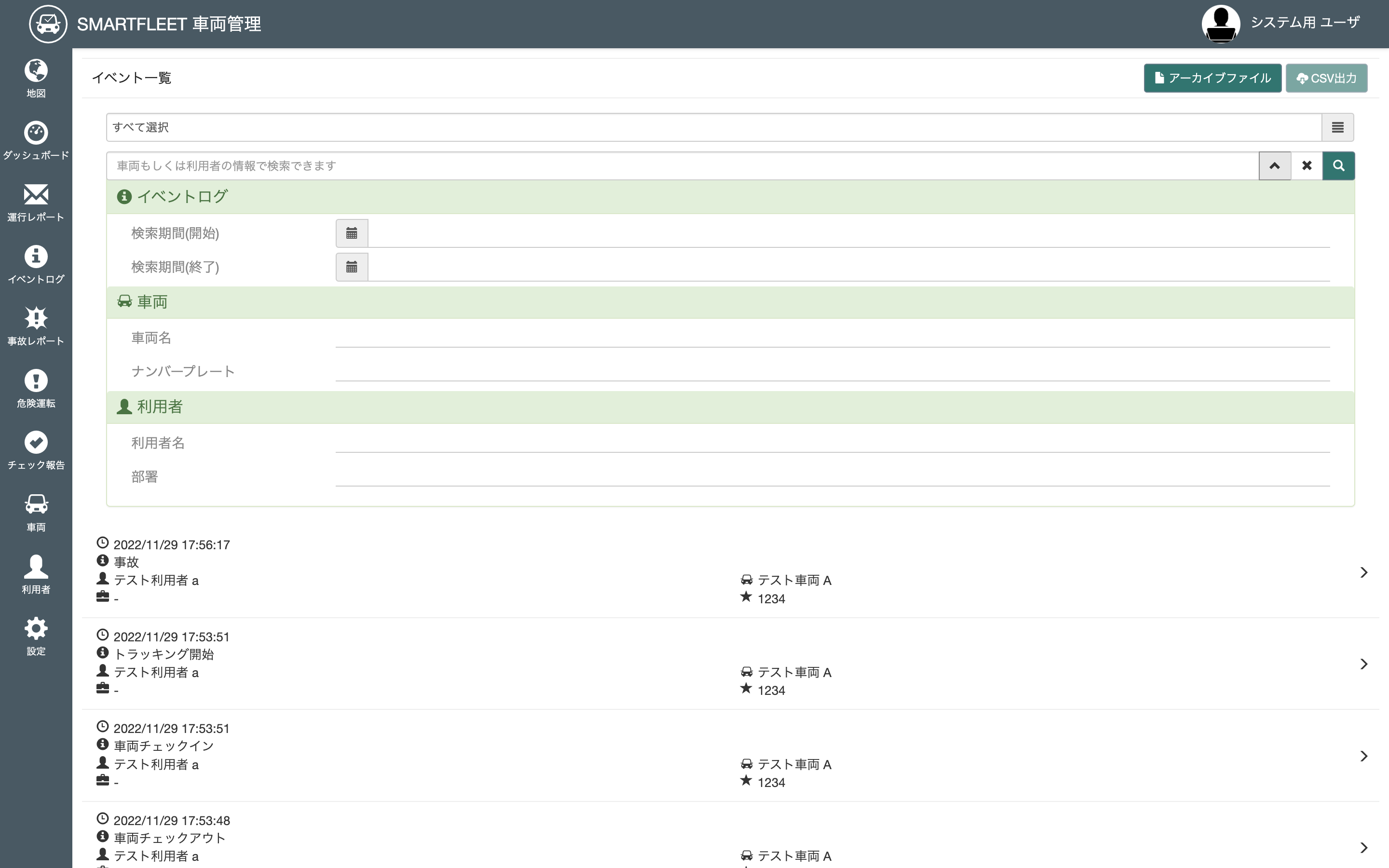Click the 事故 event type text
This screenshot has height=868, width=1389.
click(126, 562)
